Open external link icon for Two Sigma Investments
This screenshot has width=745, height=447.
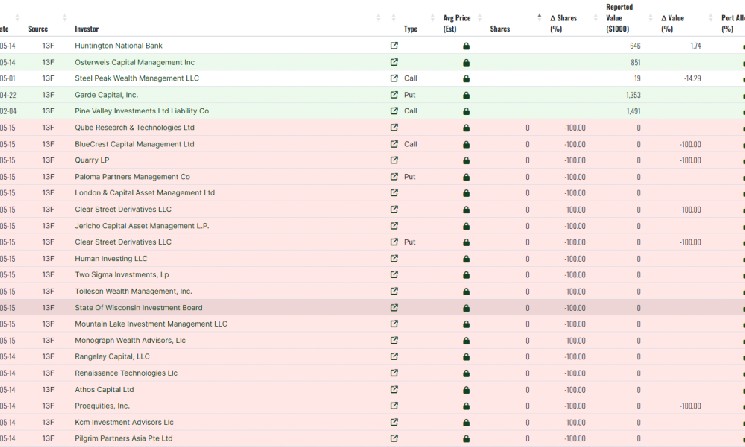pyautogui.click(x=394, y=275)
